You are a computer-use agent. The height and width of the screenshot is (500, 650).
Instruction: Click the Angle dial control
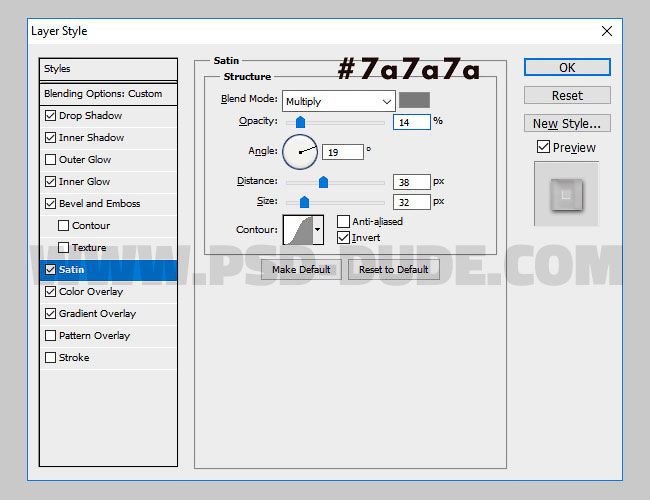(300, 152)
